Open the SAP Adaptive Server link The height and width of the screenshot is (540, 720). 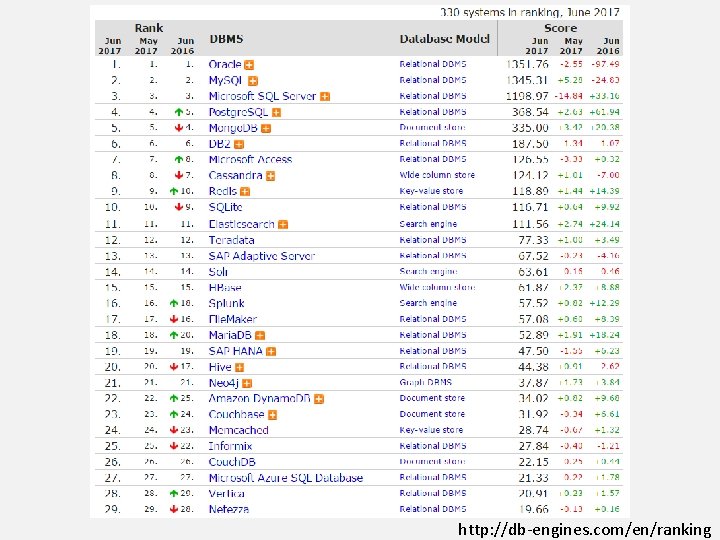click(x=262, y=256)
